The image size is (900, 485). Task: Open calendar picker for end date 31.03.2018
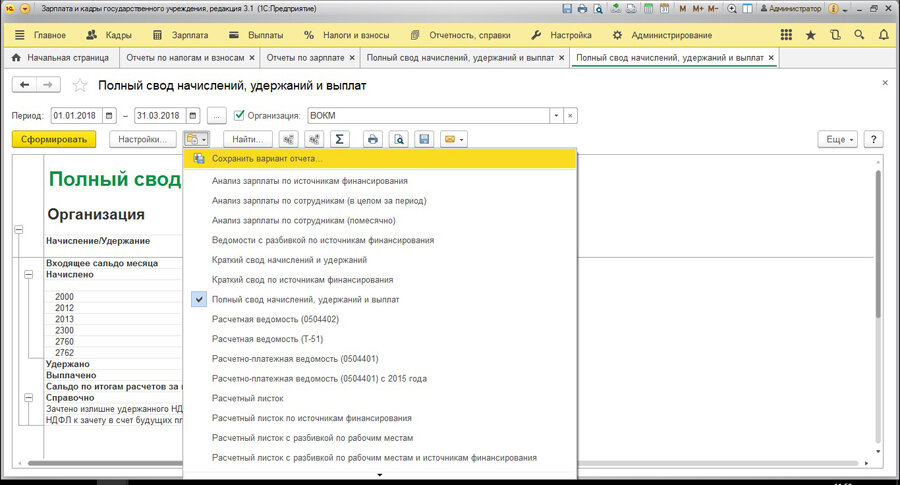point(193,115)
